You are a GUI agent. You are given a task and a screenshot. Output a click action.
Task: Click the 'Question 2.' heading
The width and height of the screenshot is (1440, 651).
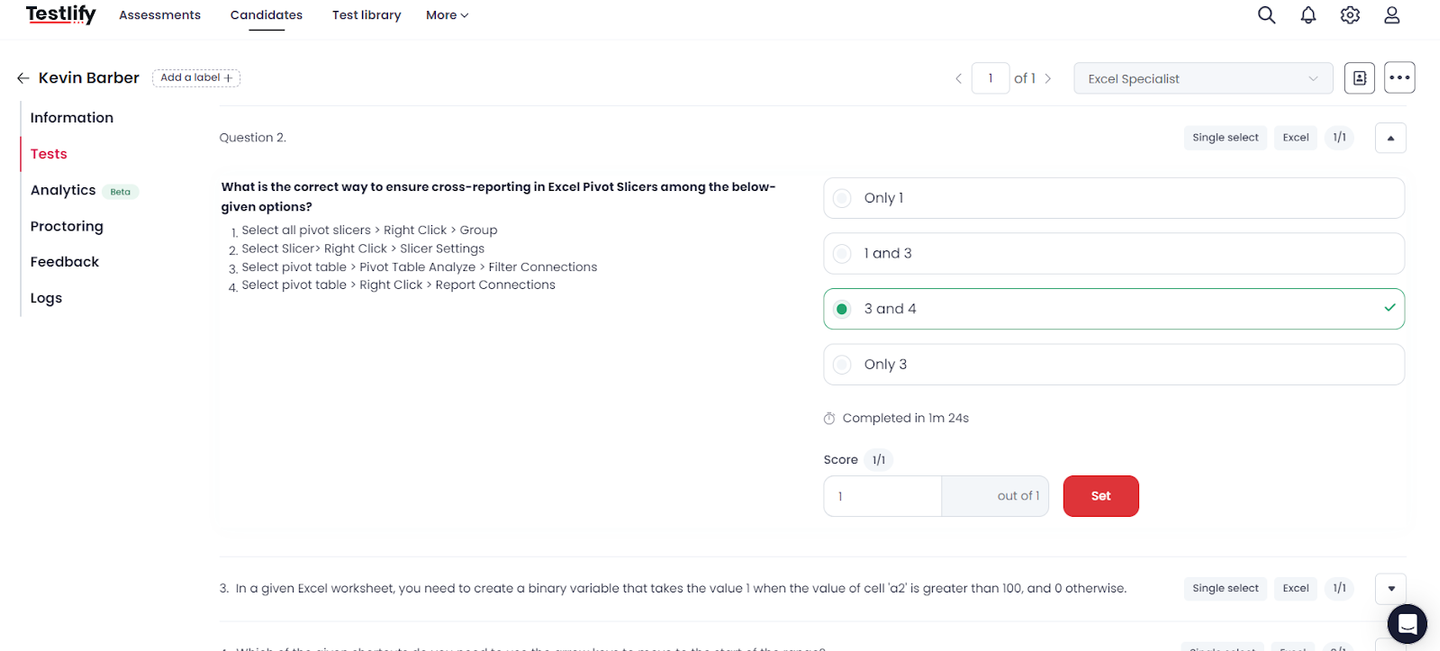[x=253, y=138]
